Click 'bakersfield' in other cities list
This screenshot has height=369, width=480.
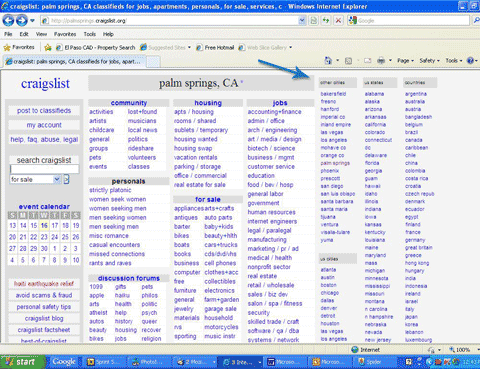(333, 94)
